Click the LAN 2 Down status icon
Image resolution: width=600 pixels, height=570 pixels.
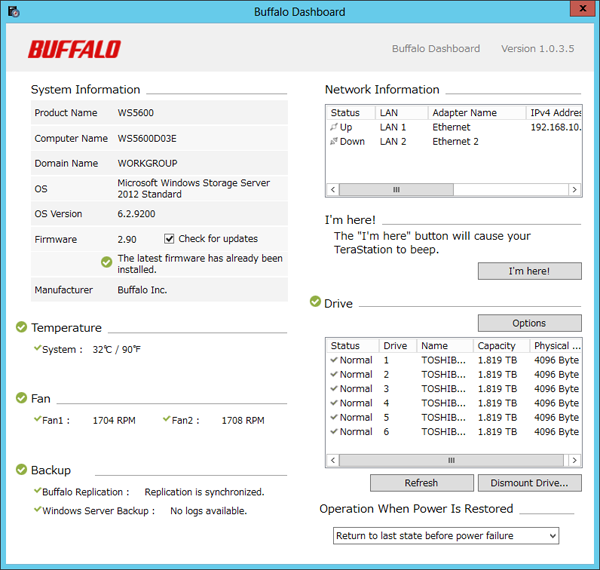[335, 142]
